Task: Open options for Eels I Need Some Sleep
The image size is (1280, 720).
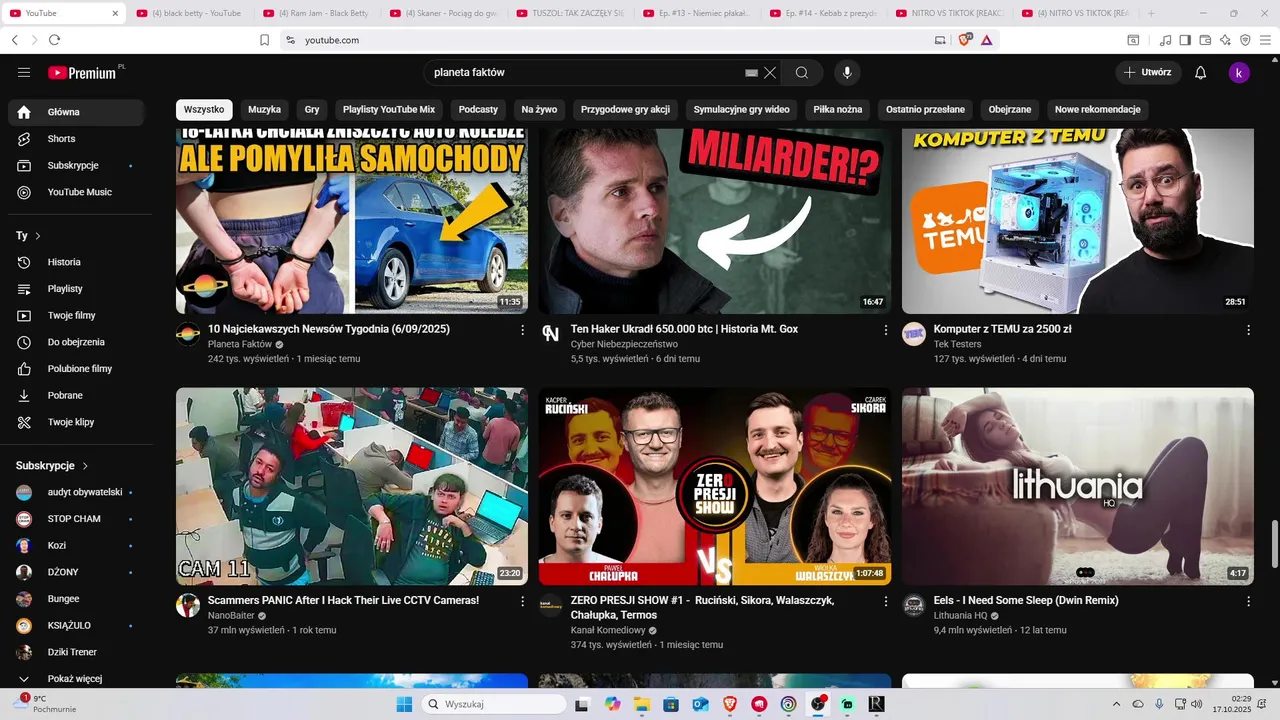Action: (1248, 602)
